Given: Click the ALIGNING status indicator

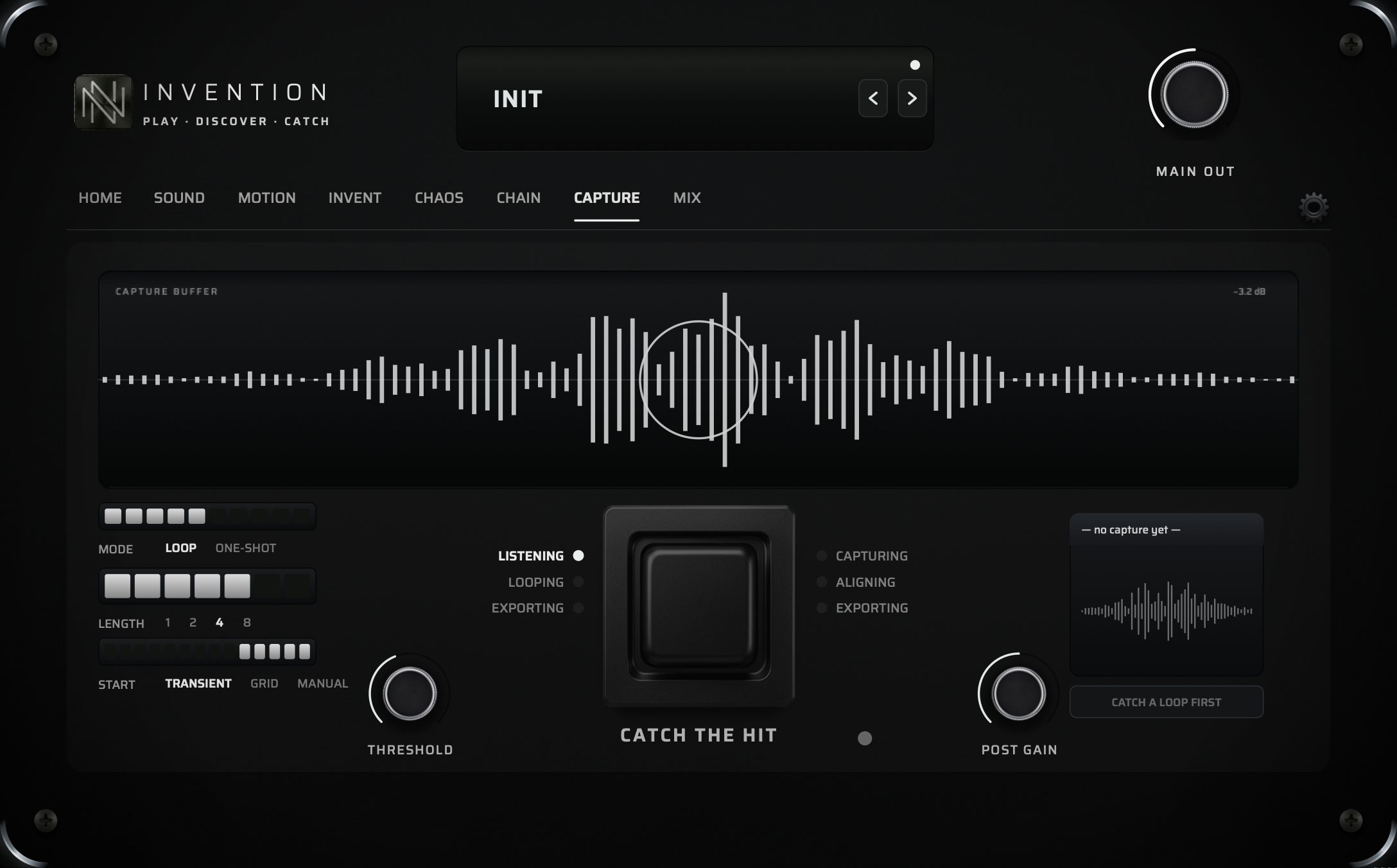Looking at the screenshot, I should (x=856, y=582).
